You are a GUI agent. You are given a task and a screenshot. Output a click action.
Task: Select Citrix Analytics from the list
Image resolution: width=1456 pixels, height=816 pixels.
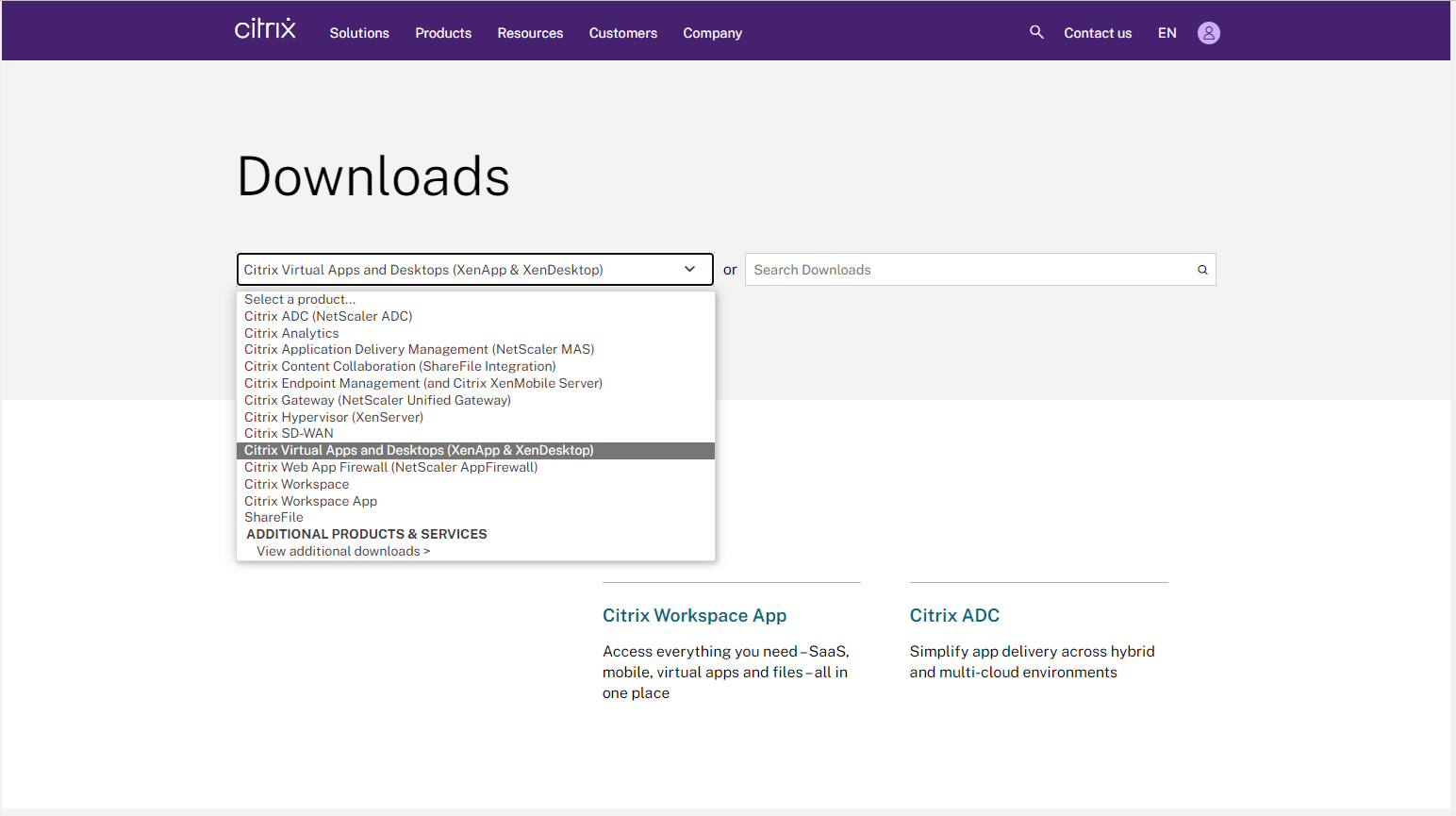coord(291,333)
